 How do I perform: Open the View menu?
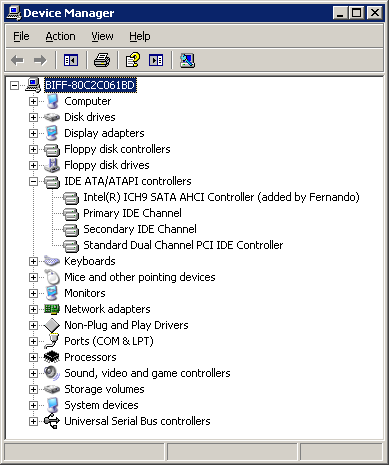[102, 36]
